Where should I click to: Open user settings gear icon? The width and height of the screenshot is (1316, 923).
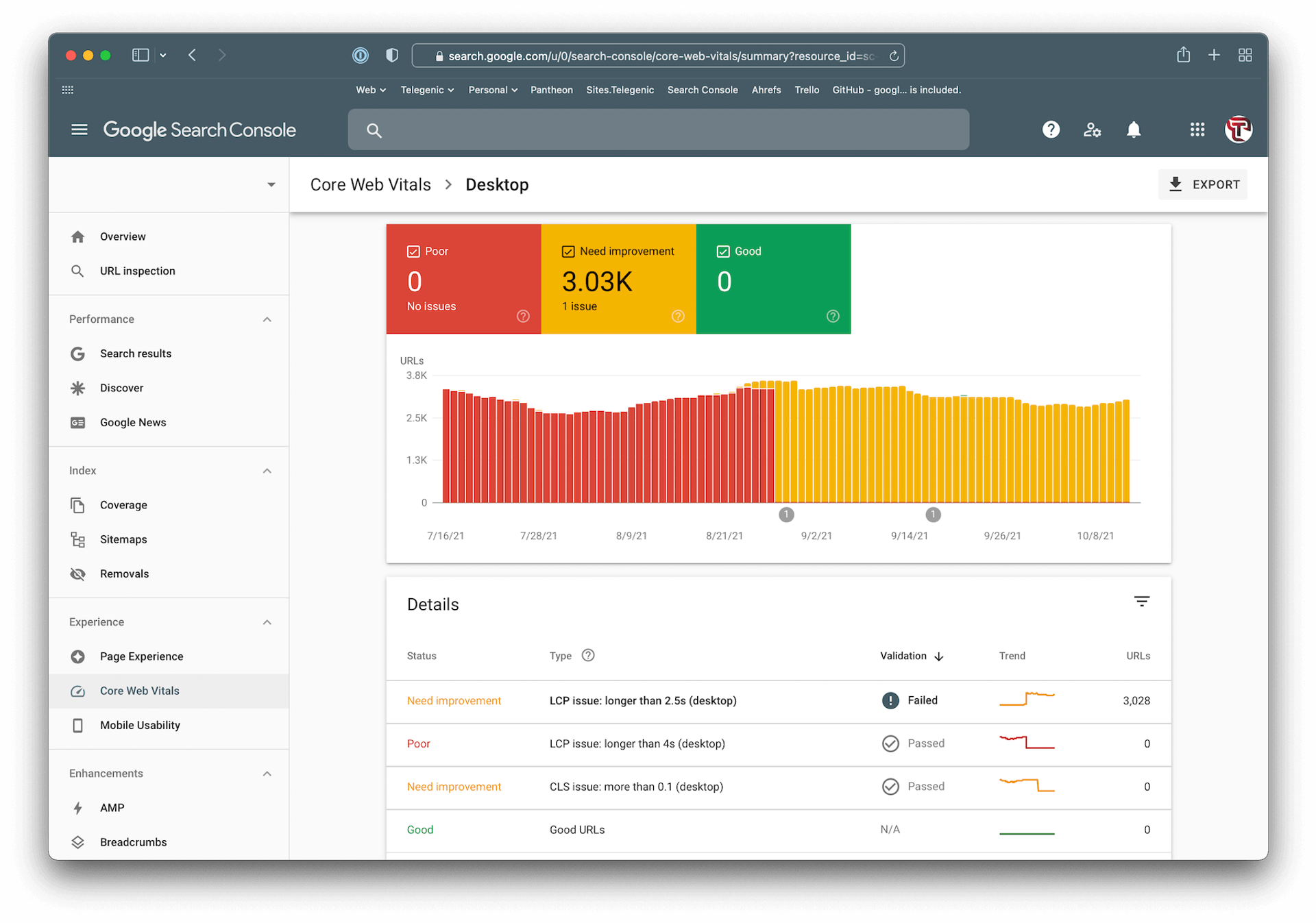1092,130
